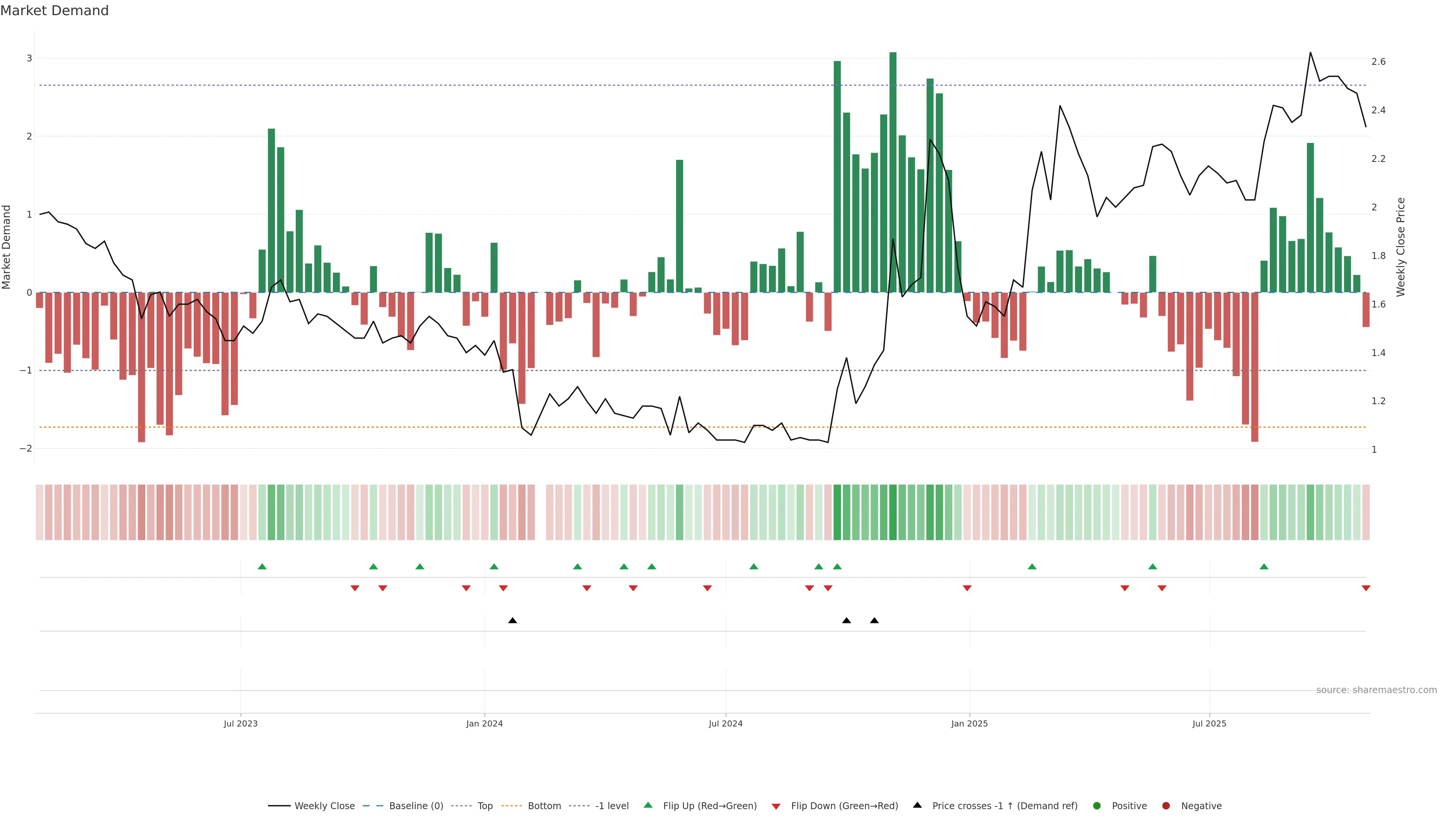Click the red Flip Down legend triangle
The image size is (1456, 819).
point(776,806)
